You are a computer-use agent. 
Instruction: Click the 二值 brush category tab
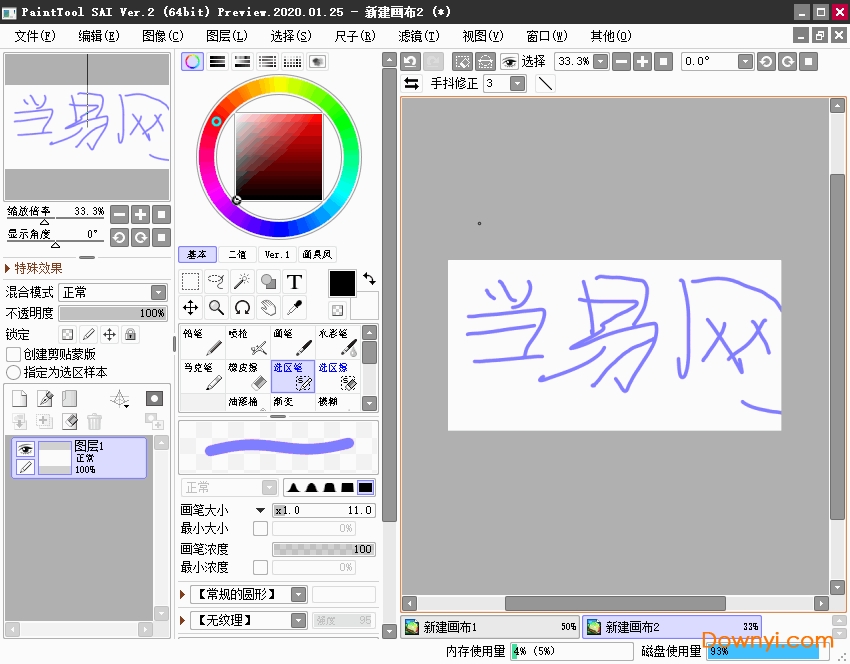pyautogui.click(x=237, y=254)
